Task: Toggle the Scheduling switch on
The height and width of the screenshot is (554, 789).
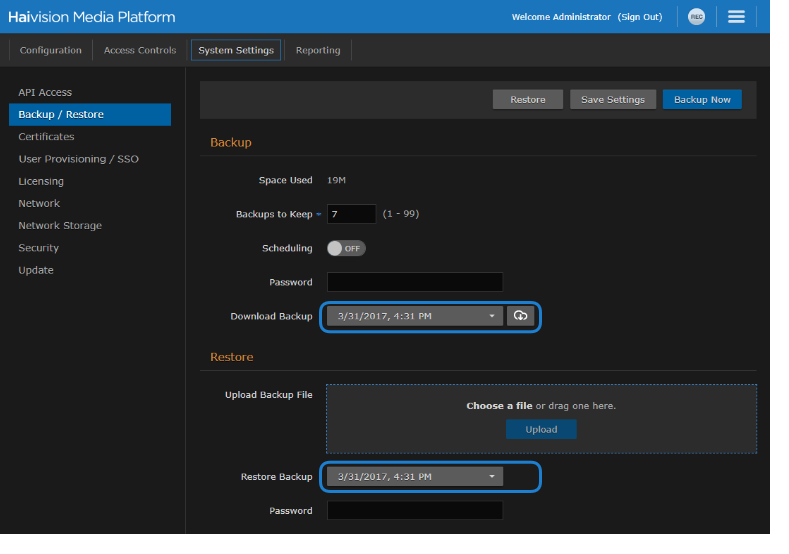Action: tap(346, 248)
